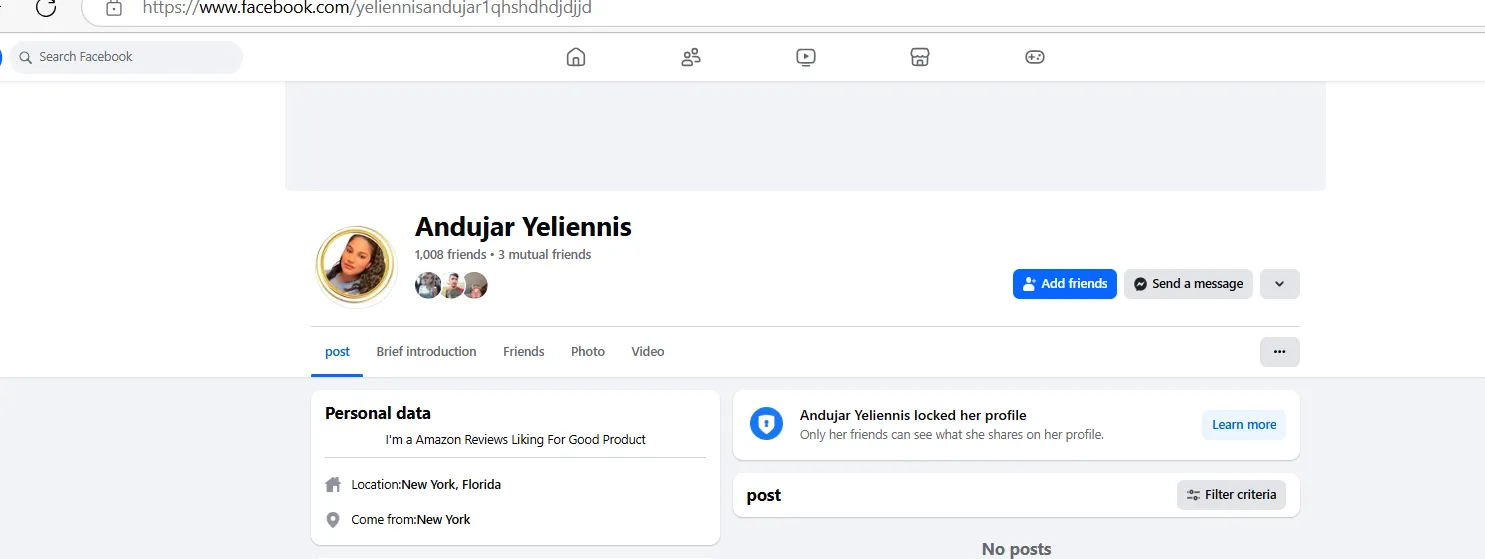Click the site info lock icon
This screenshot has height=559, width=1485.
point(114,8)
